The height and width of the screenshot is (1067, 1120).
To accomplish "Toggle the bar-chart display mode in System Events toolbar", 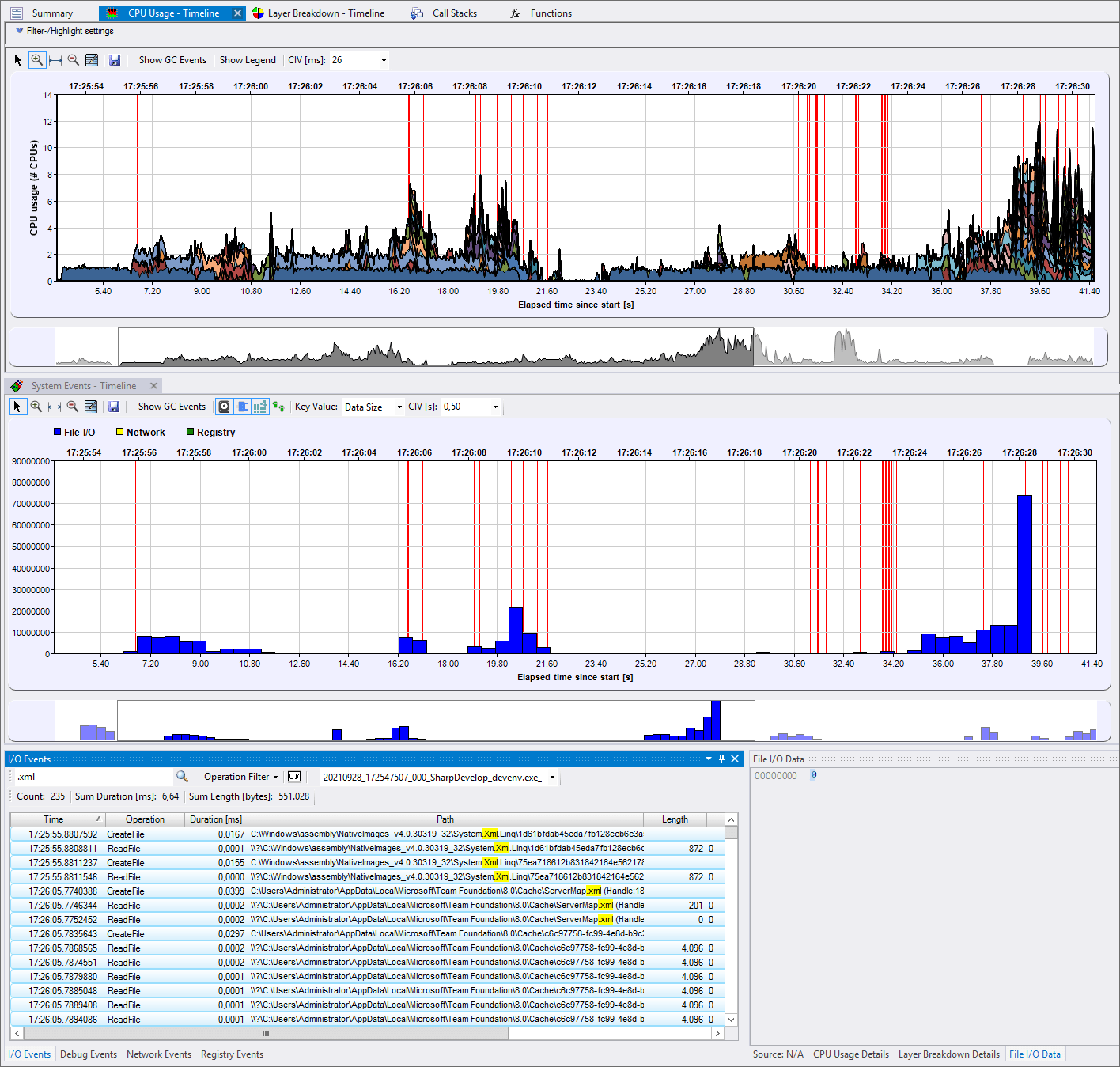I will pos(243,406).
